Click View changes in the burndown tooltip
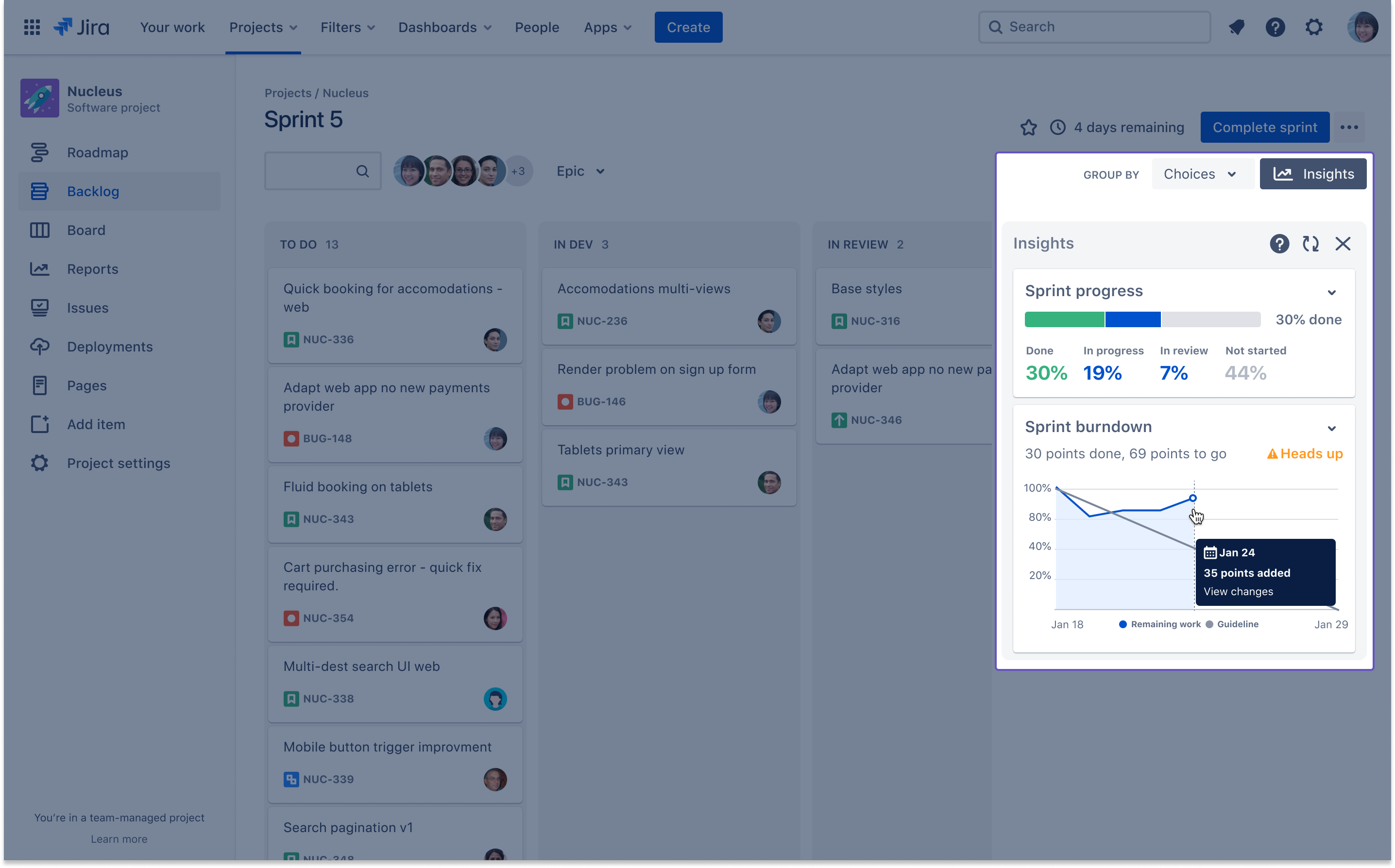1395x868 pixels. click(x=1238, y=591)
